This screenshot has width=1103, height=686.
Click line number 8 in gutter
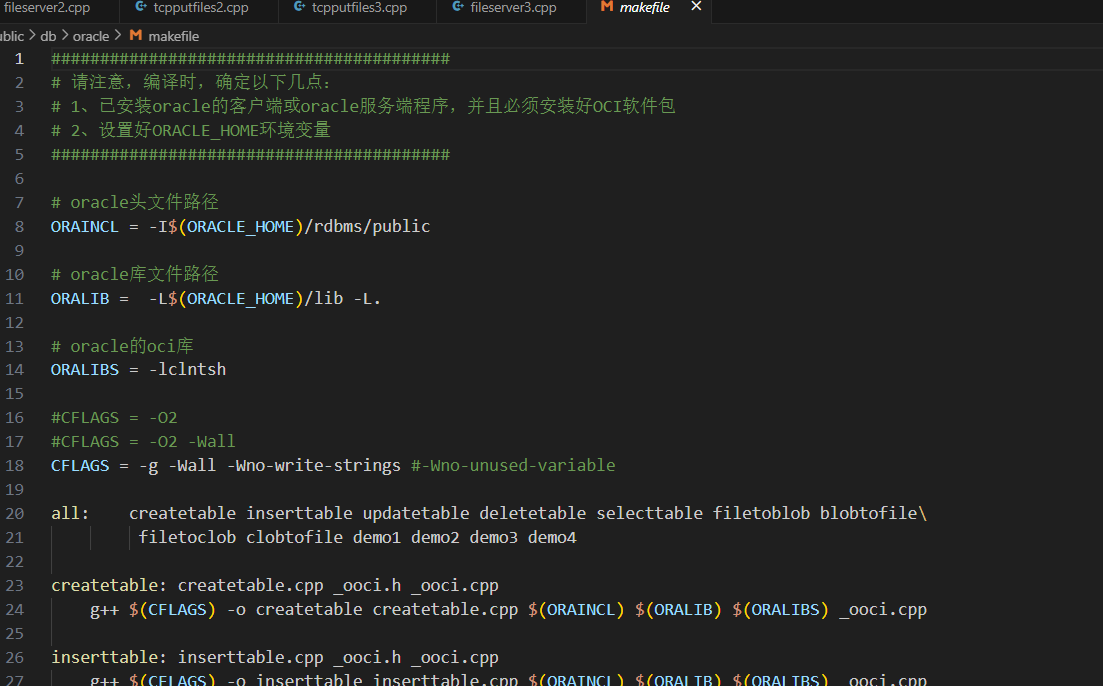19,227
